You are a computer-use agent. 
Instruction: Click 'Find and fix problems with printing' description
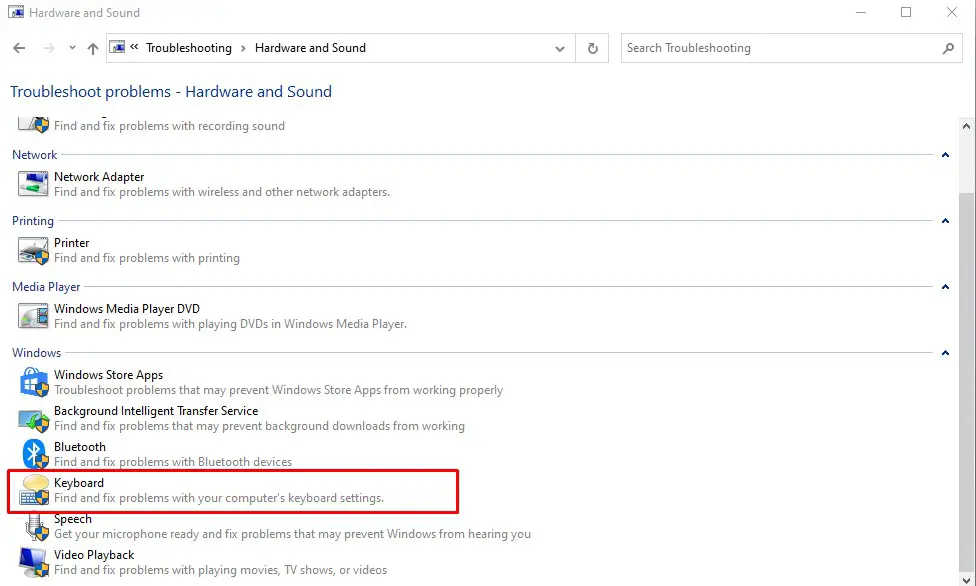[x=147, y=258]
